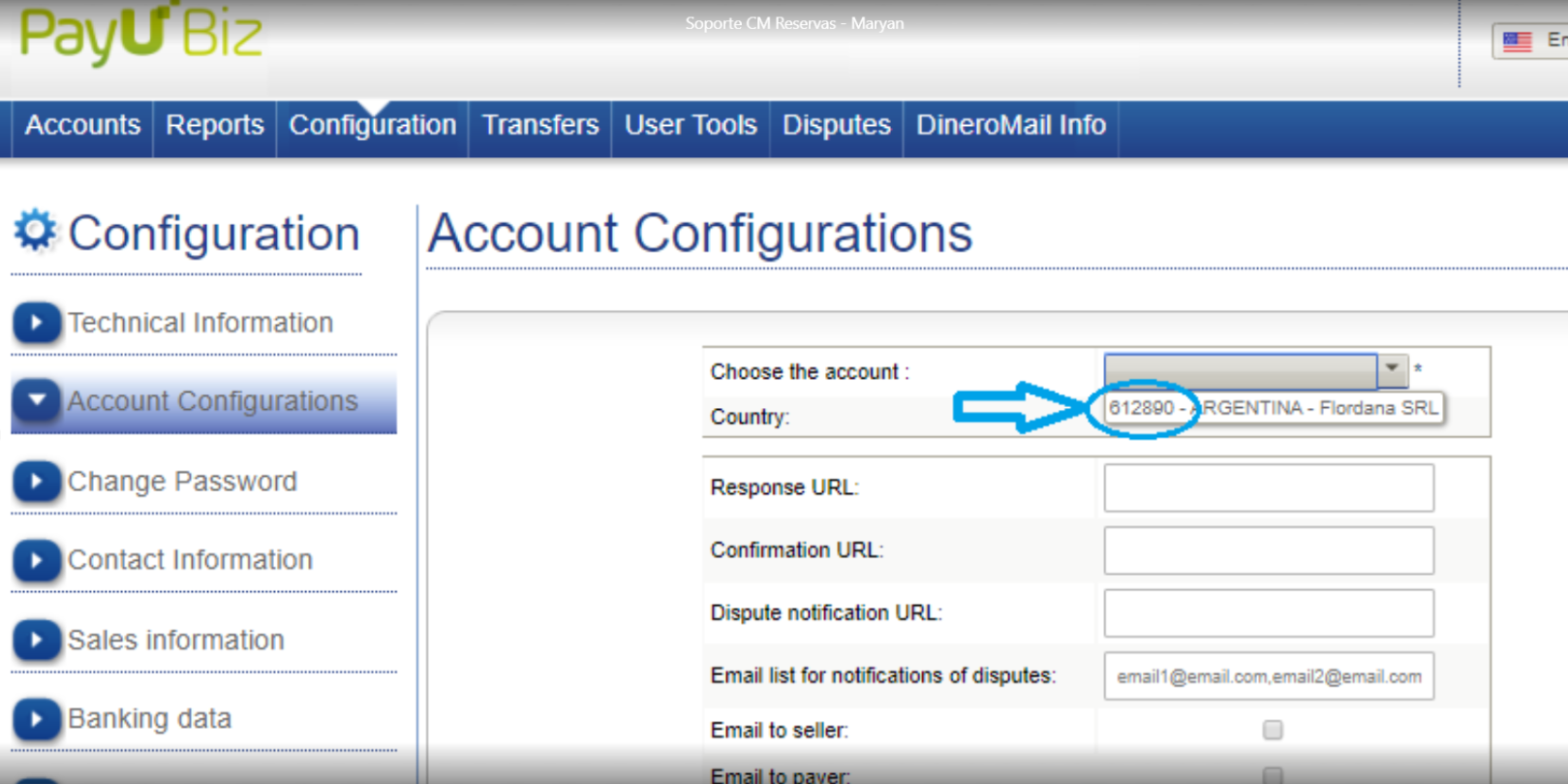The image size is (1568, 784).
Task: Click the Contact Information arrow icon
Action: pos(36,560)
